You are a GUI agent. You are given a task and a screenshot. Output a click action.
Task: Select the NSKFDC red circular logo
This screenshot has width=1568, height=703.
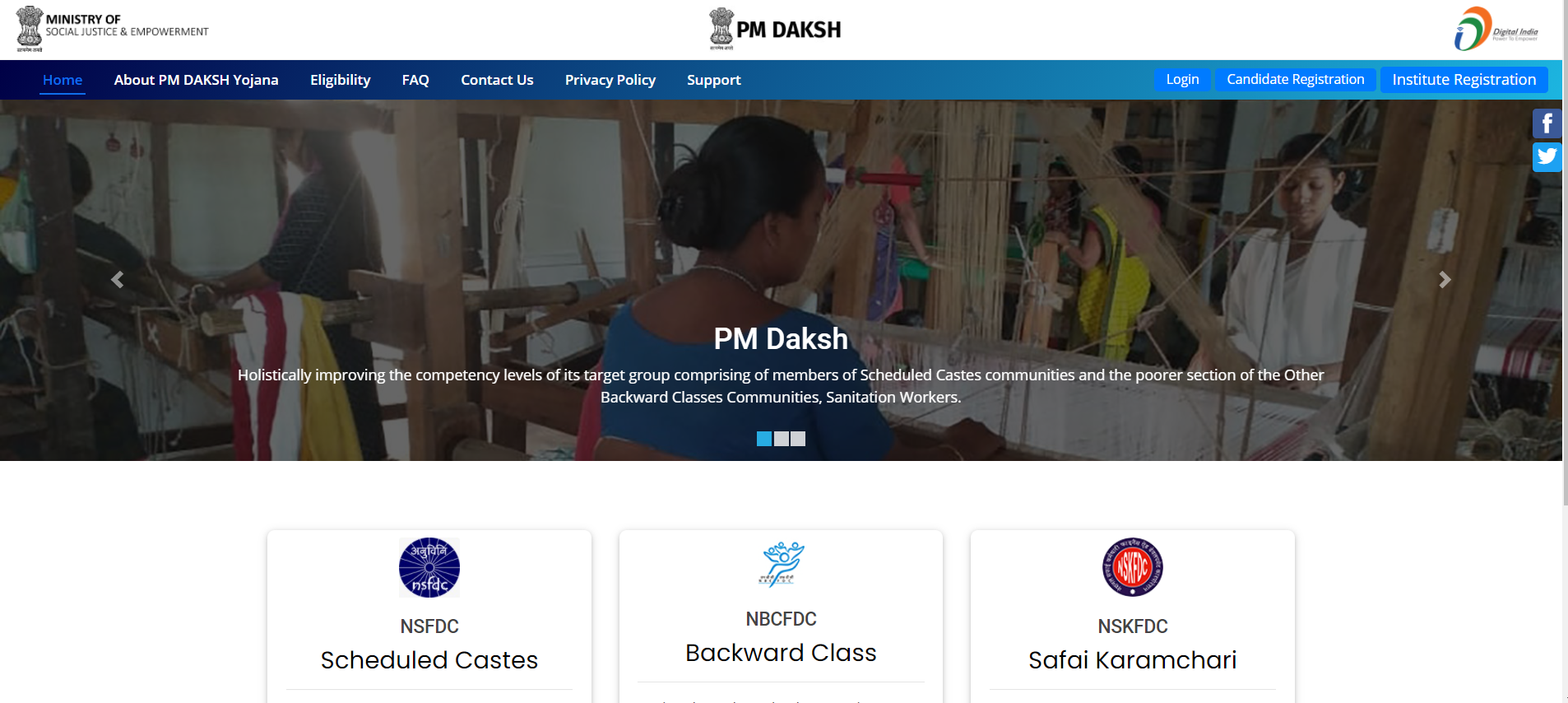click(1133, 567)
